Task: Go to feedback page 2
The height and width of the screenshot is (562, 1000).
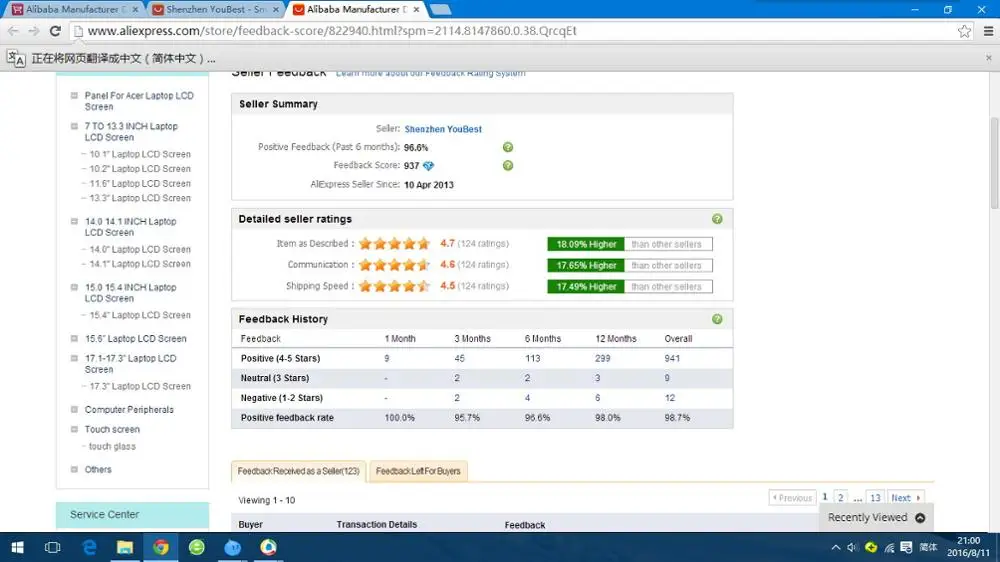Action: click(841, 498)
